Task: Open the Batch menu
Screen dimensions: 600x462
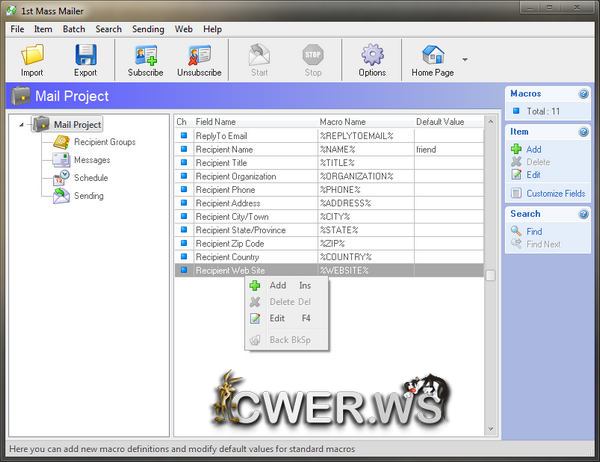Action: pyautogui.click(x=74, y=30)
